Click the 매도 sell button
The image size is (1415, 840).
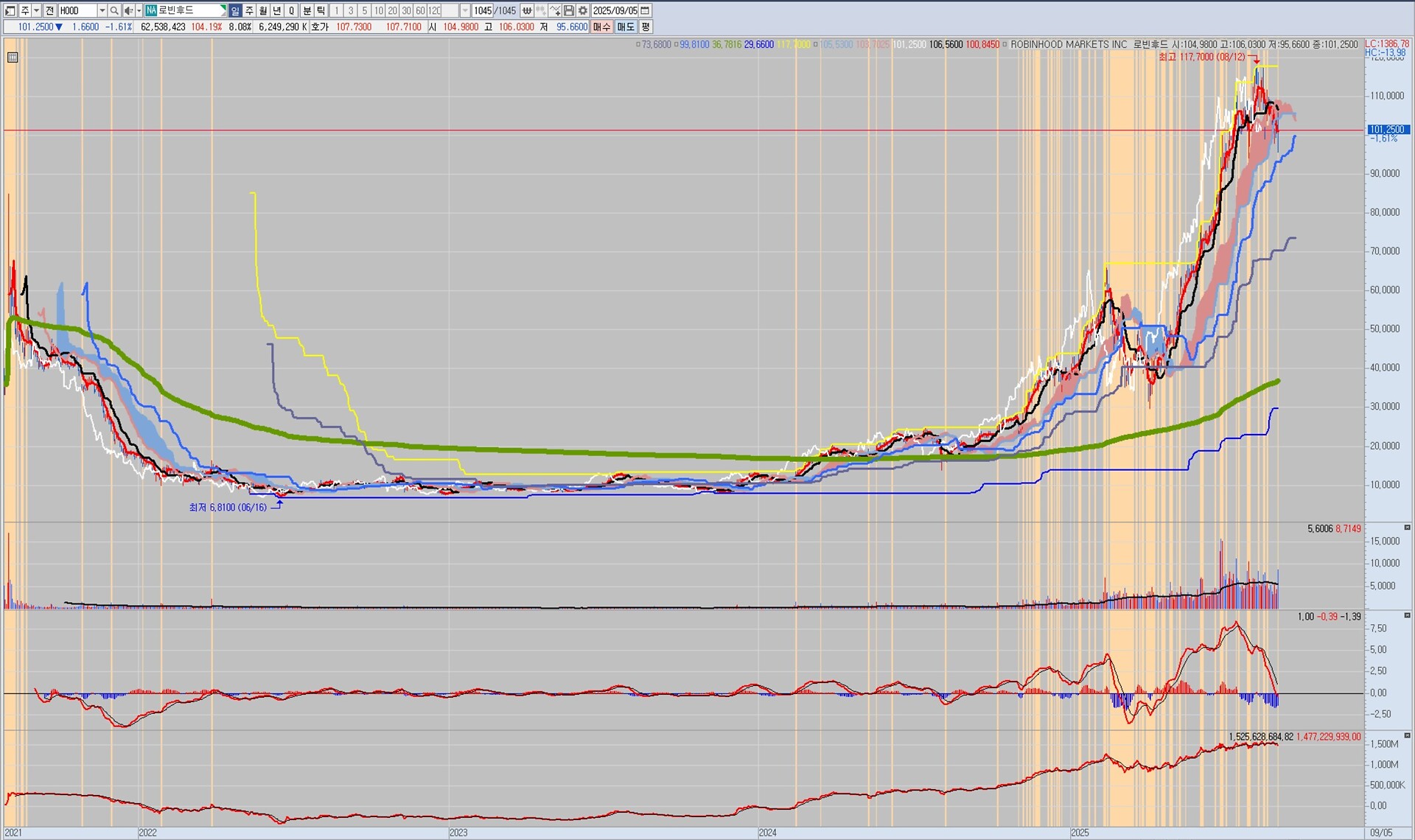pos(626,27)
